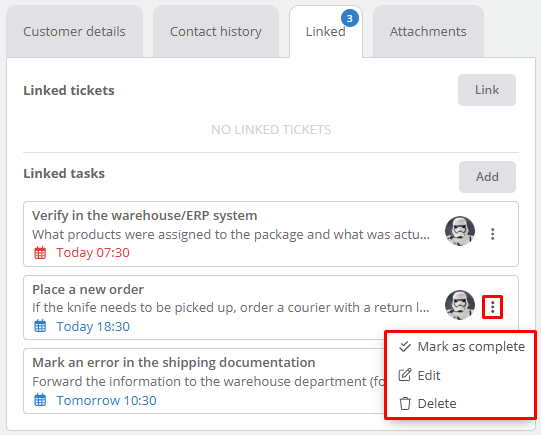Image resolution: width=541 pixels, height=435 pixels.
Task: Click the Linked tasks heading
Action: [64, 173]
